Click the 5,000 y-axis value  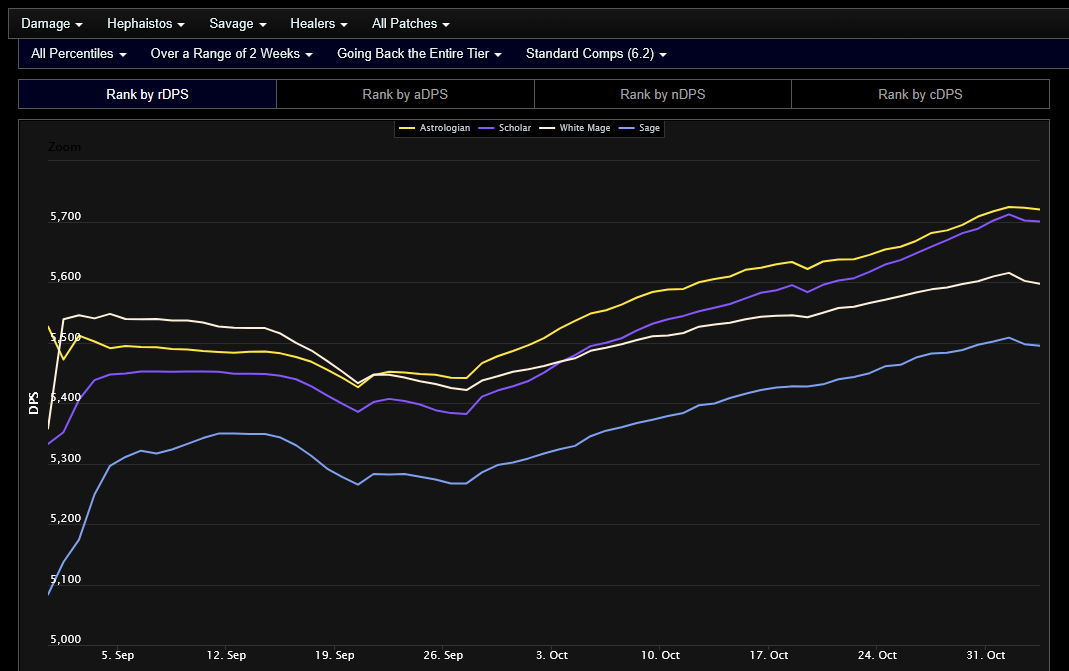pyautogui.click(x=65, y=640)
